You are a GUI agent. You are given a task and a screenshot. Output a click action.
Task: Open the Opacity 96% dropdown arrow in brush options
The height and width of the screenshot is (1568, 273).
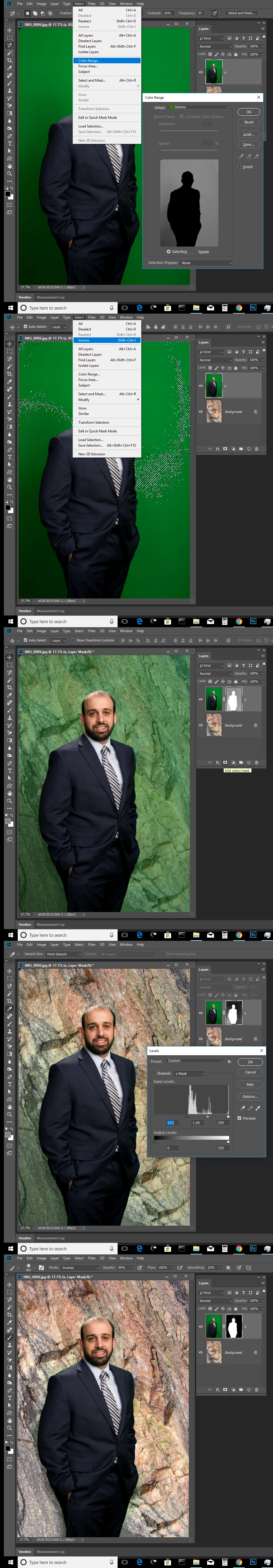[x=131, y=1267]
